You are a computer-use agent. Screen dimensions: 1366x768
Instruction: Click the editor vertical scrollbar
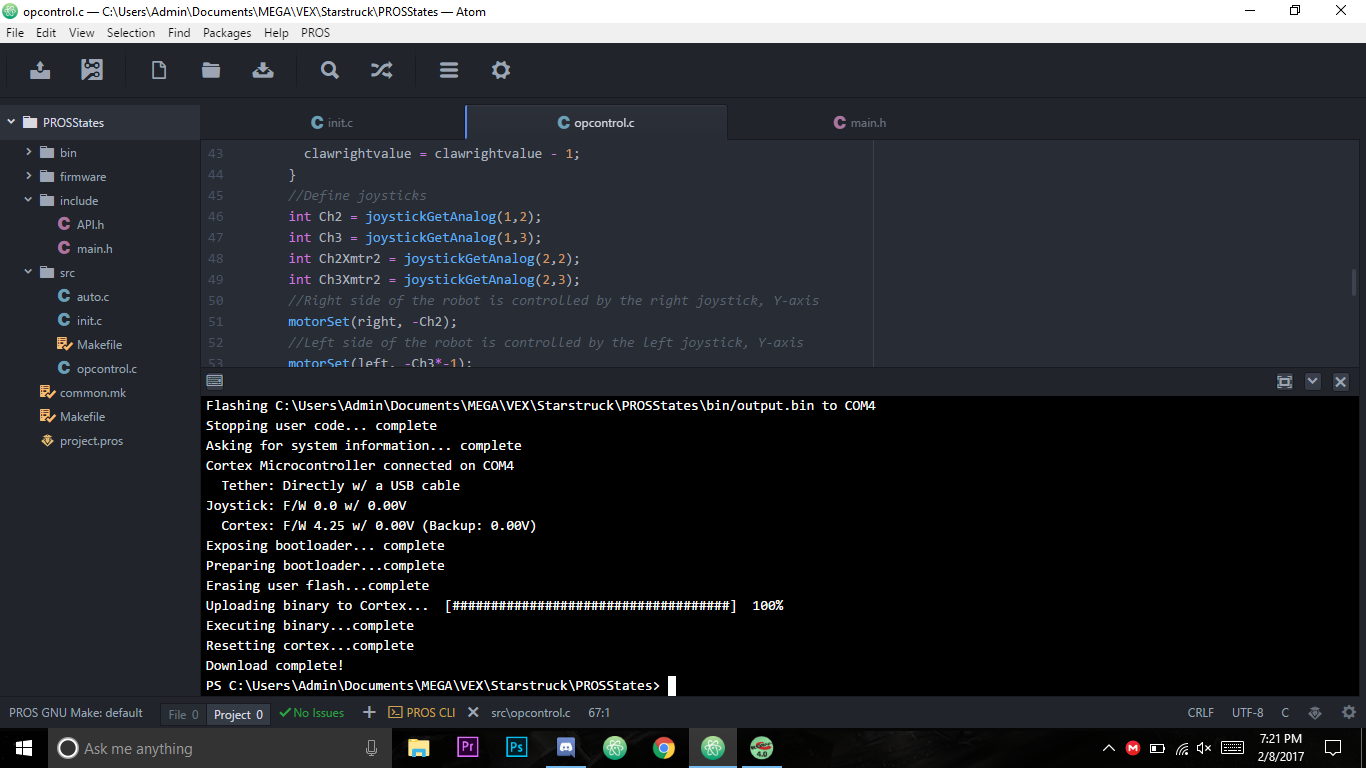click(1355, 282)
